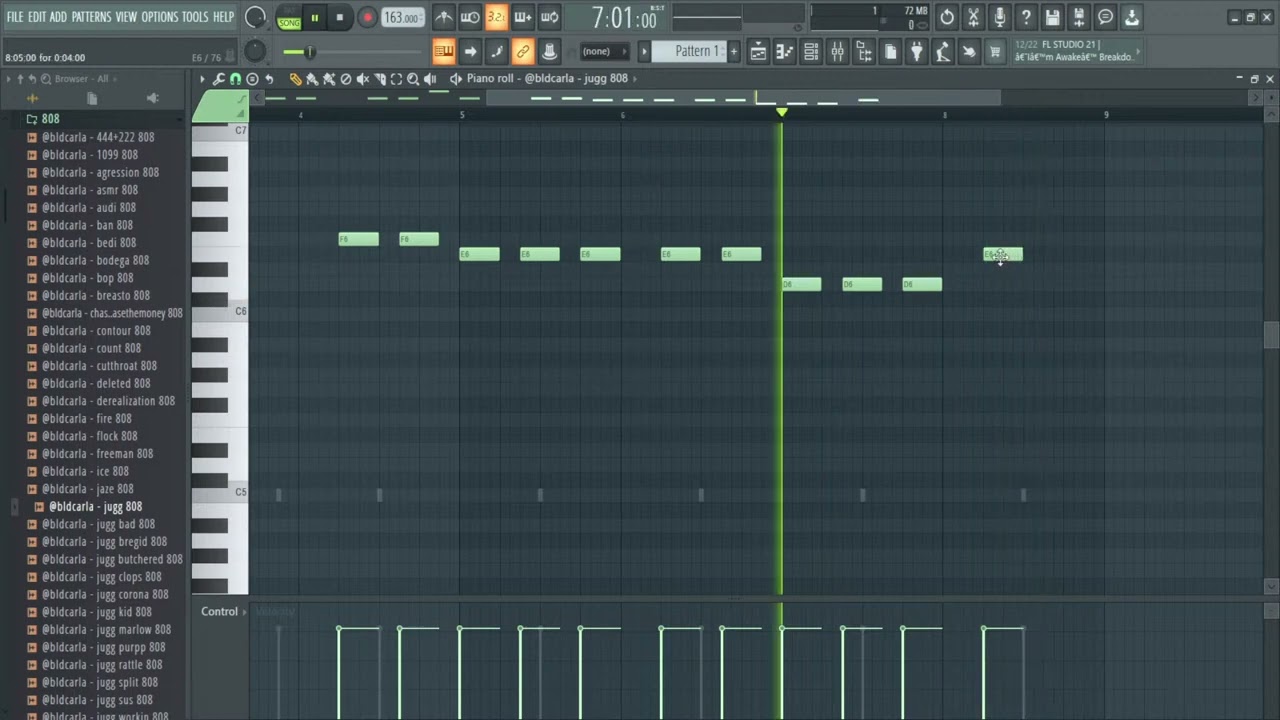Viewport: 1280px width, 720px height.
Task: Toggle the orange link multilink button
Action: 523,52
